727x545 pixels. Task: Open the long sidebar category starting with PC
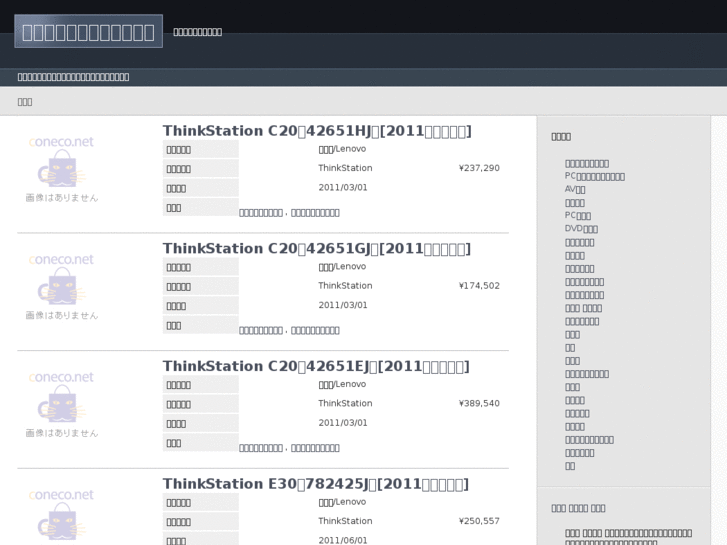point(594,176)
